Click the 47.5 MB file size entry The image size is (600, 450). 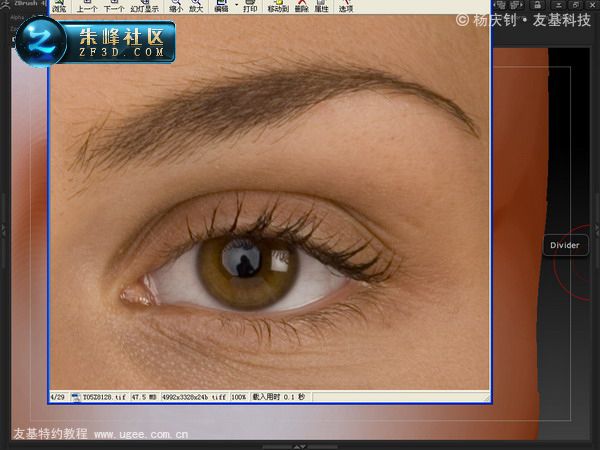144,397
